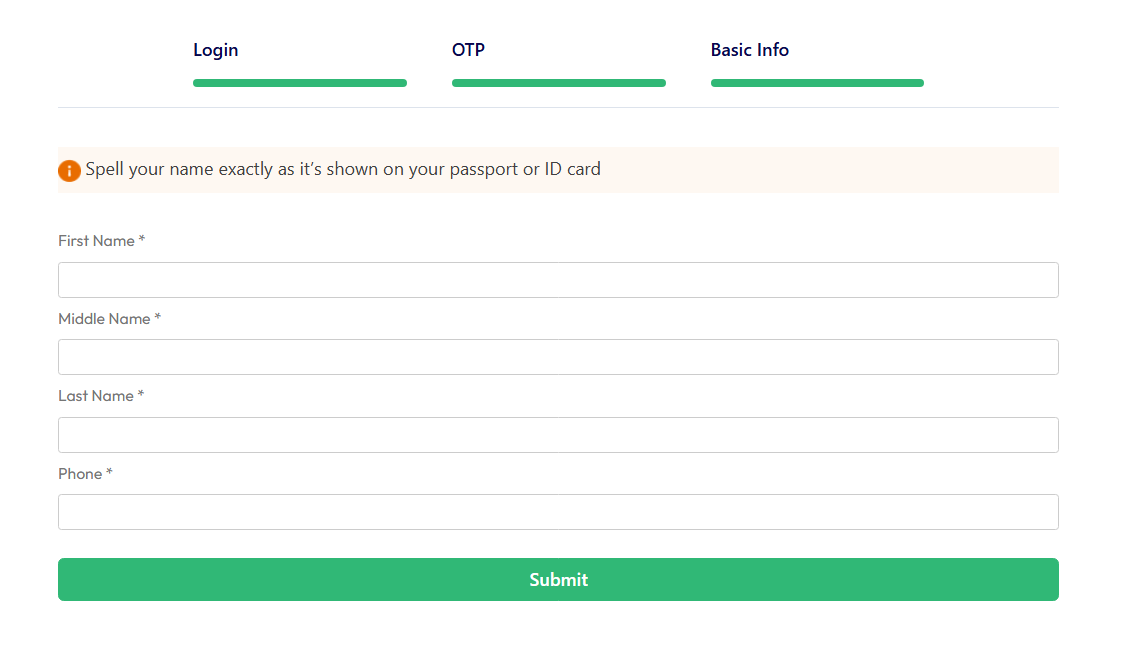Click the required asterisk beside Middle Name

click(157, 318)
